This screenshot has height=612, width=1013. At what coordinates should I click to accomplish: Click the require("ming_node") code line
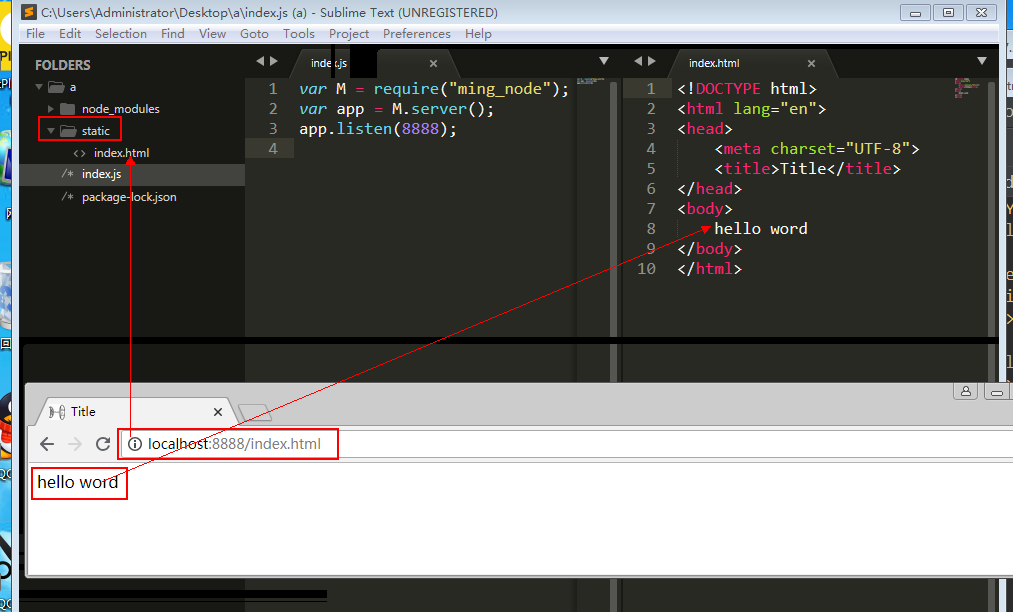433,89
